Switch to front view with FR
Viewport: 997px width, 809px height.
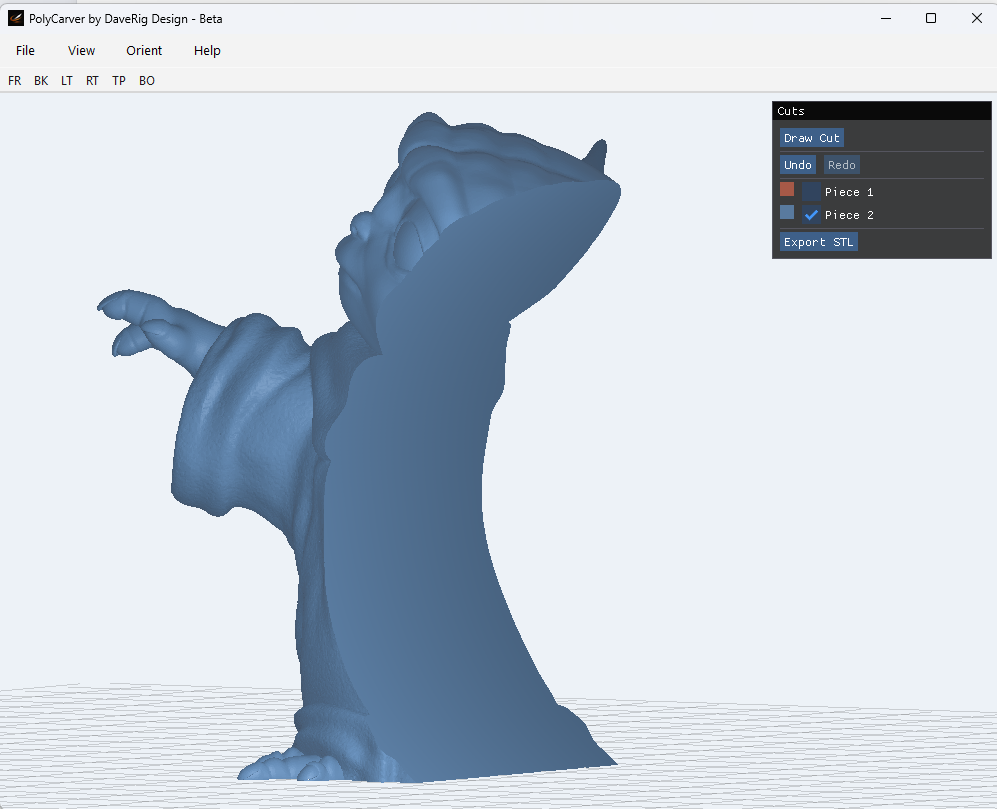pyautogui.click(x=15, y=81)
